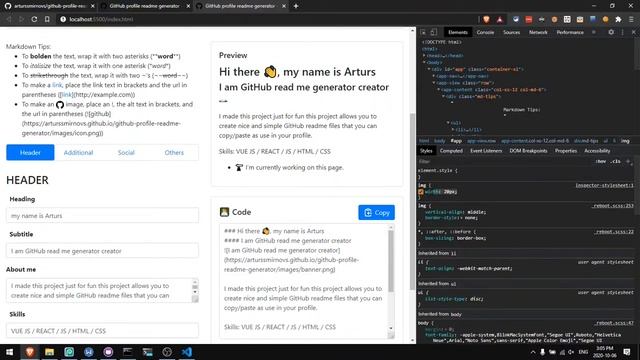Screen dimensions: 640x360
Task: Switch to the Console tab in DevTools
Action: pos(485,32)
